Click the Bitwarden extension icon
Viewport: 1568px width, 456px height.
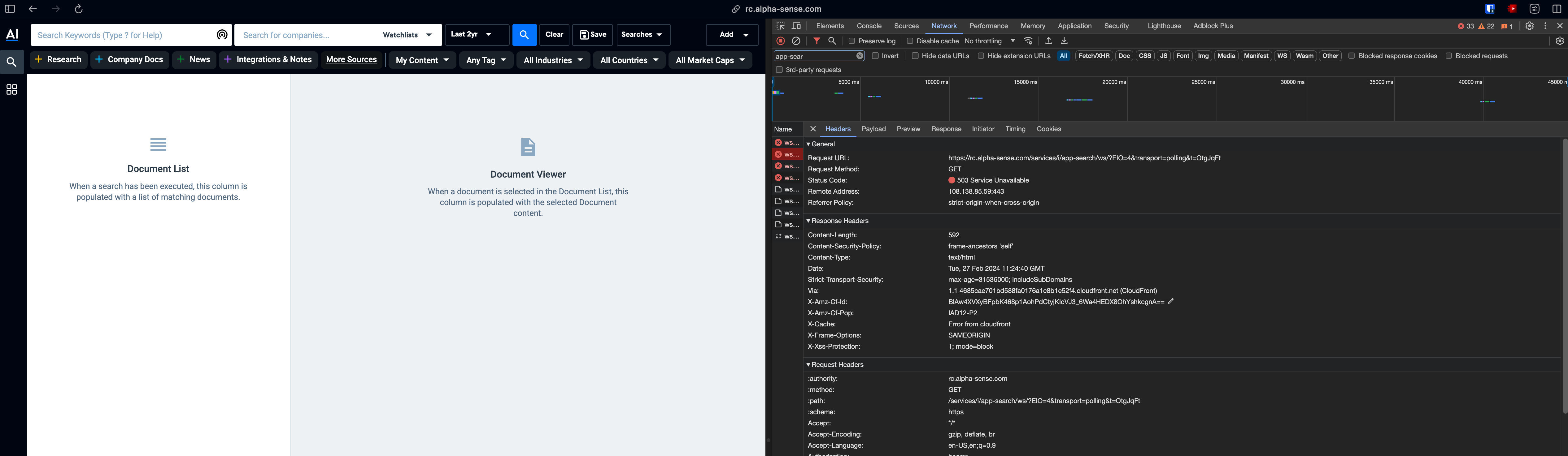coord(1489,9)
